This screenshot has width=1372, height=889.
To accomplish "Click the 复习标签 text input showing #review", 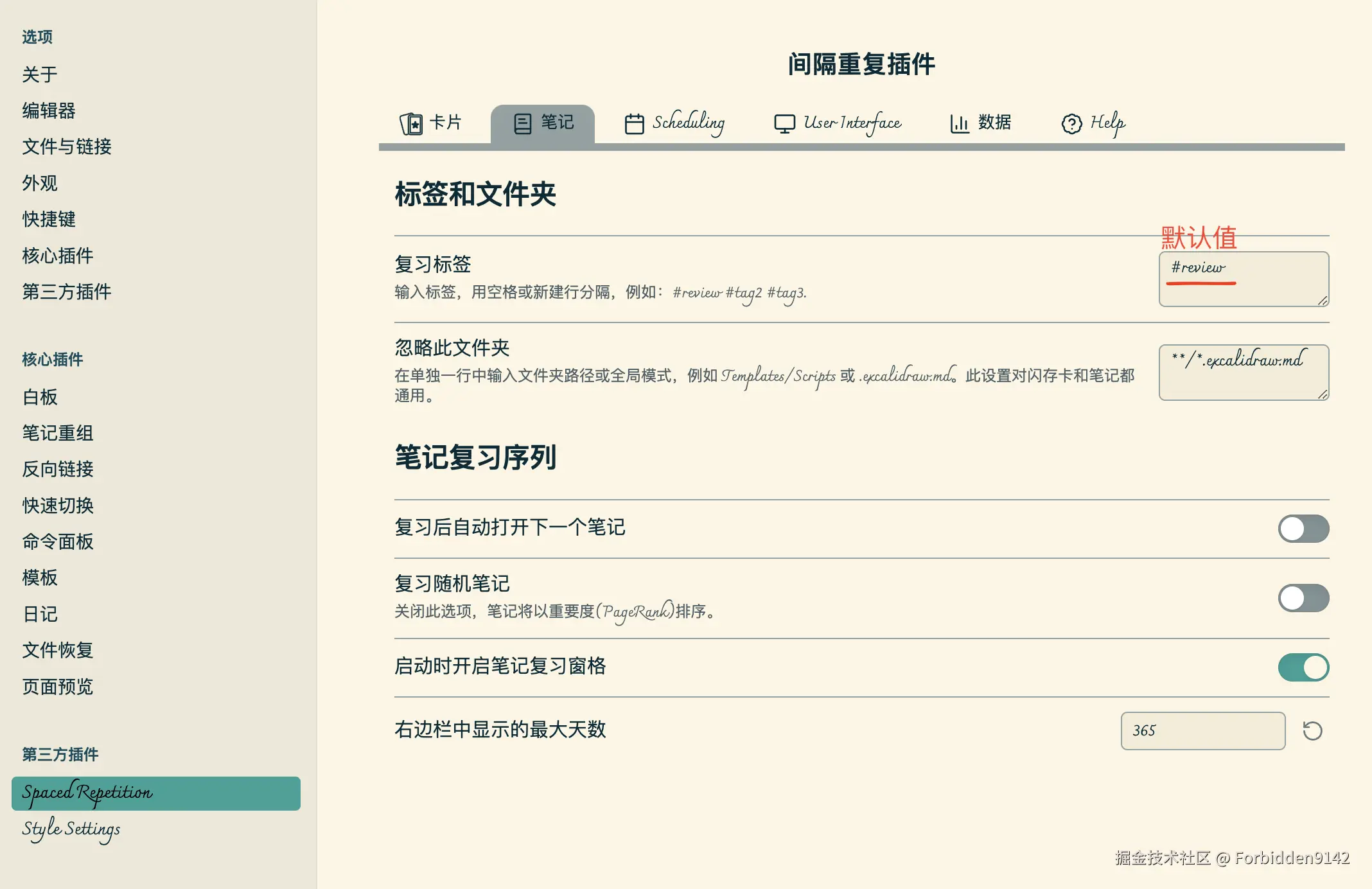I will (1244, 279).
